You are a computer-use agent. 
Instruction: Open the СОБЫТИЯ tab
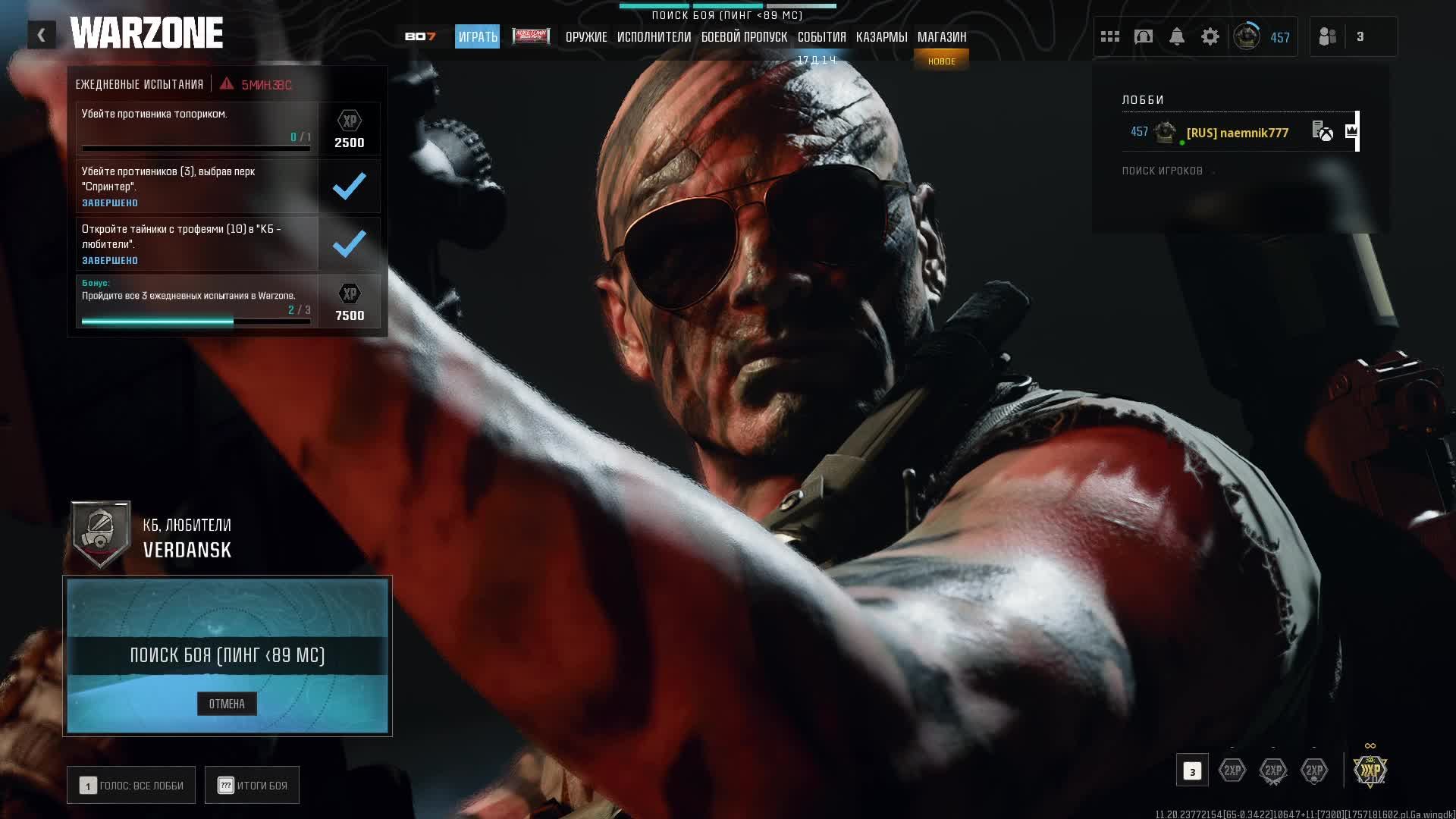(x=821, y=36)
